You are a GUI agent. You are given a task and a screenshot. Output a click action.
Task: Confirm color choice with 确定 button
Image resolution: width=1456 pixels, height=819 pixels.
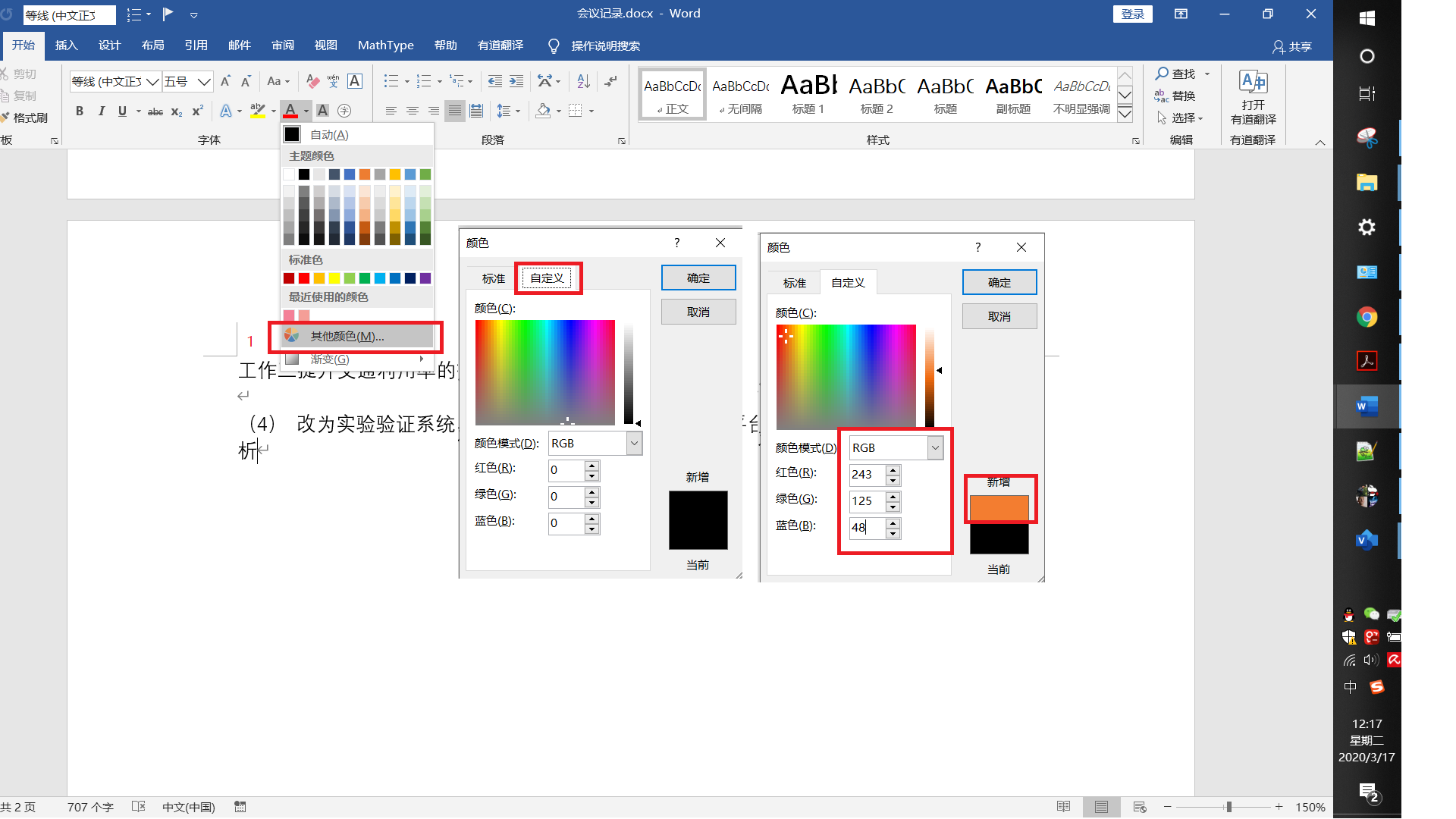[x=999, y=281]
